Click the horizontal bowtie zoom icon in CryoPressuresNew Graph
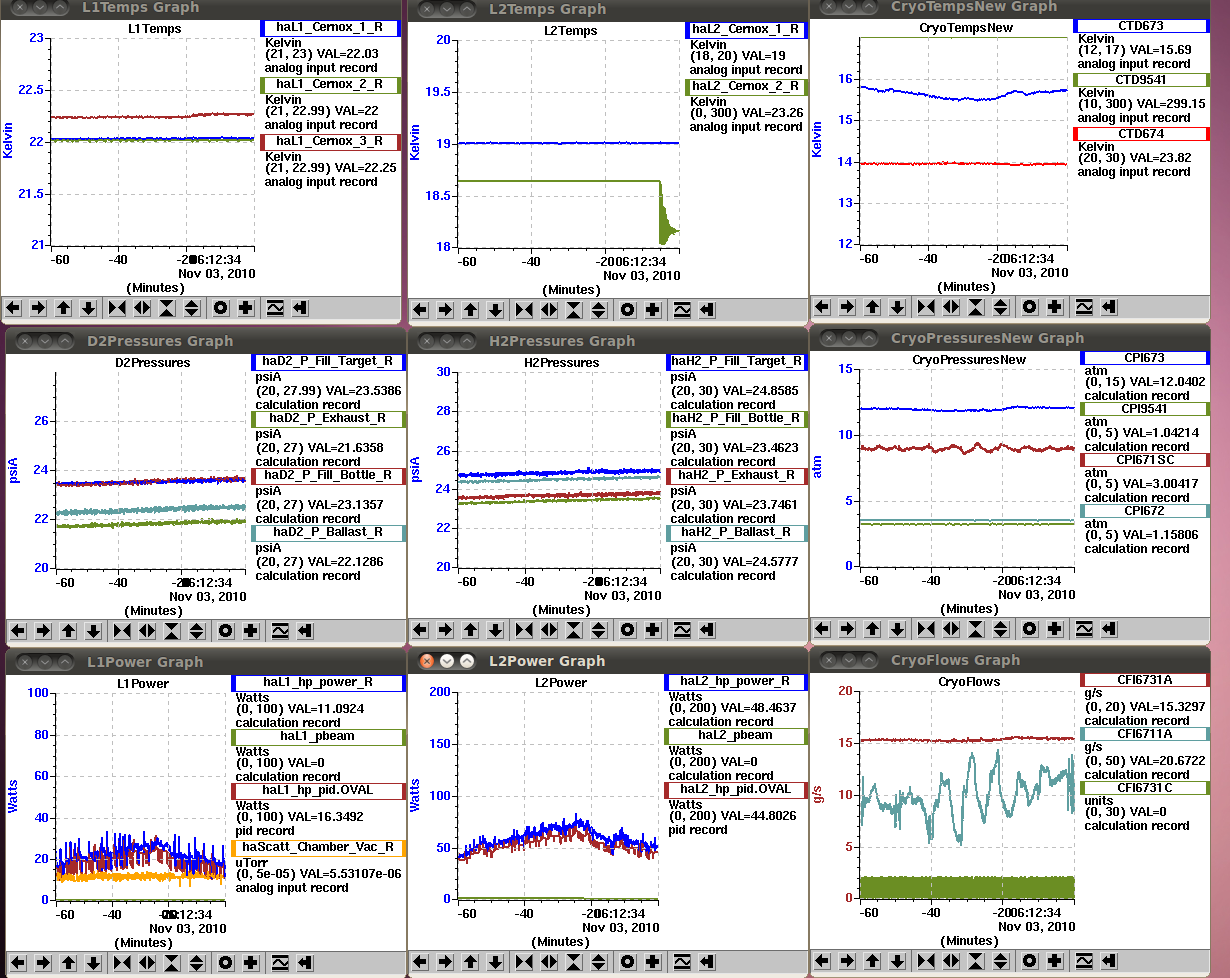The image size is (1230, 978). click(927, 629)
